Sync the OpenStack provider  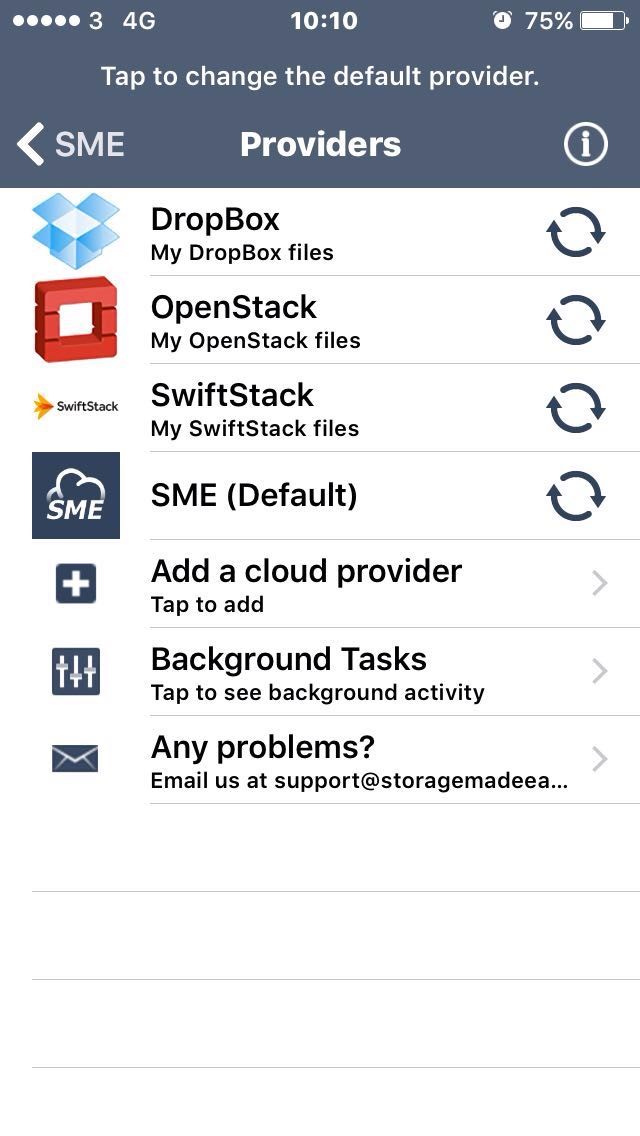coord(577,319)
